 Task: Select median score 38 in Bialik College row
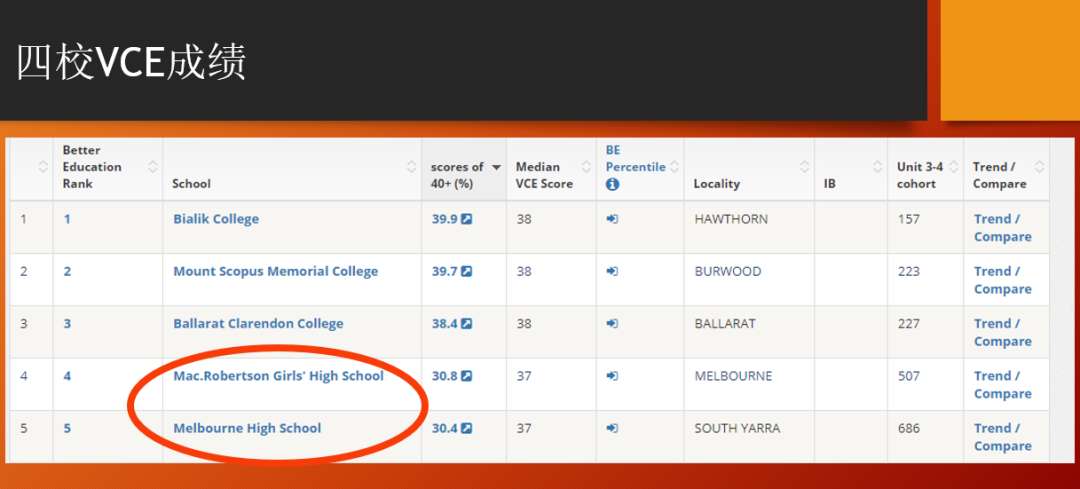(x=524, y=219)
